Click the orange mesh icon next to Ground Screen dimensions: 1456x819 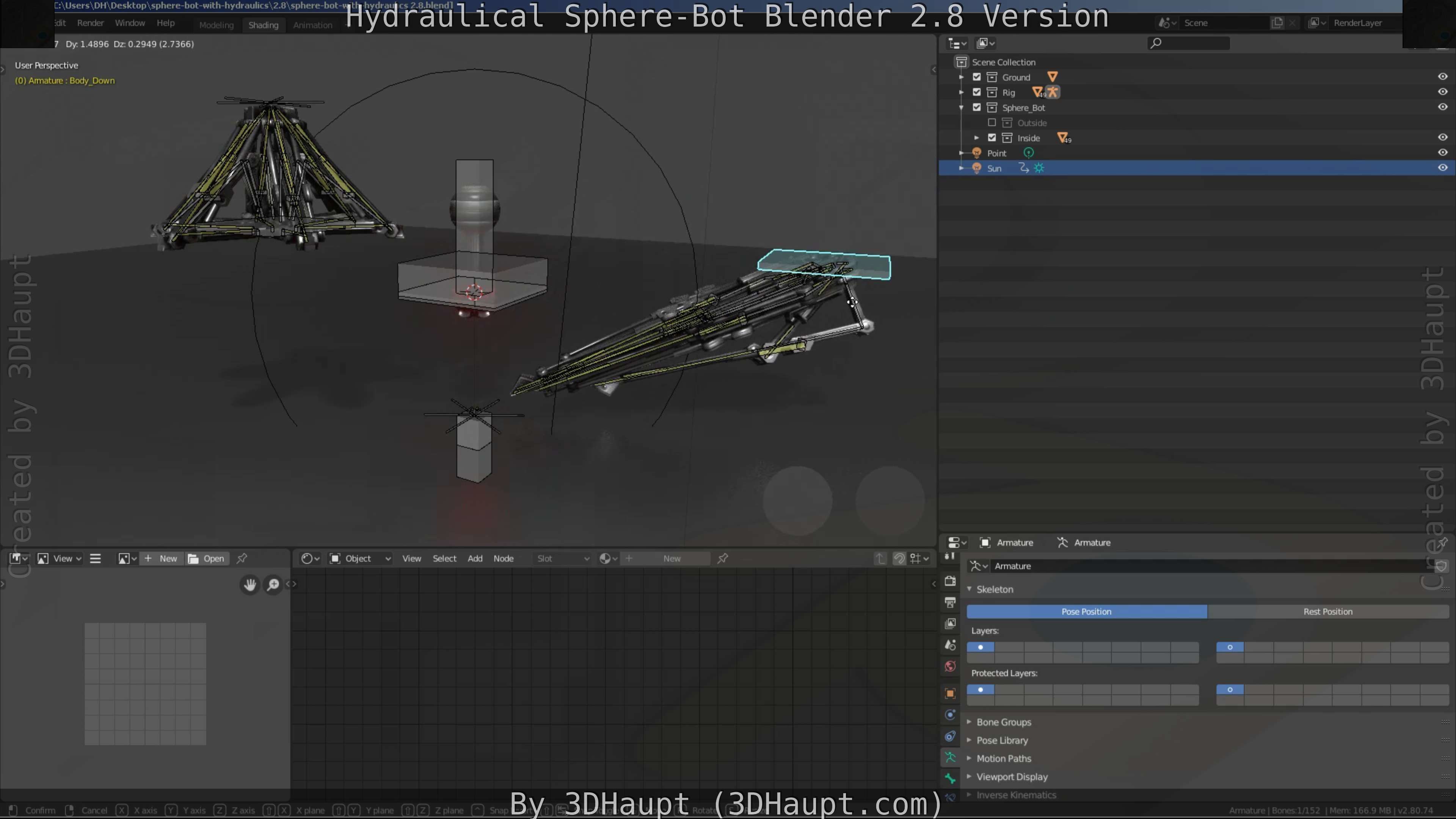pos(1052,77)
